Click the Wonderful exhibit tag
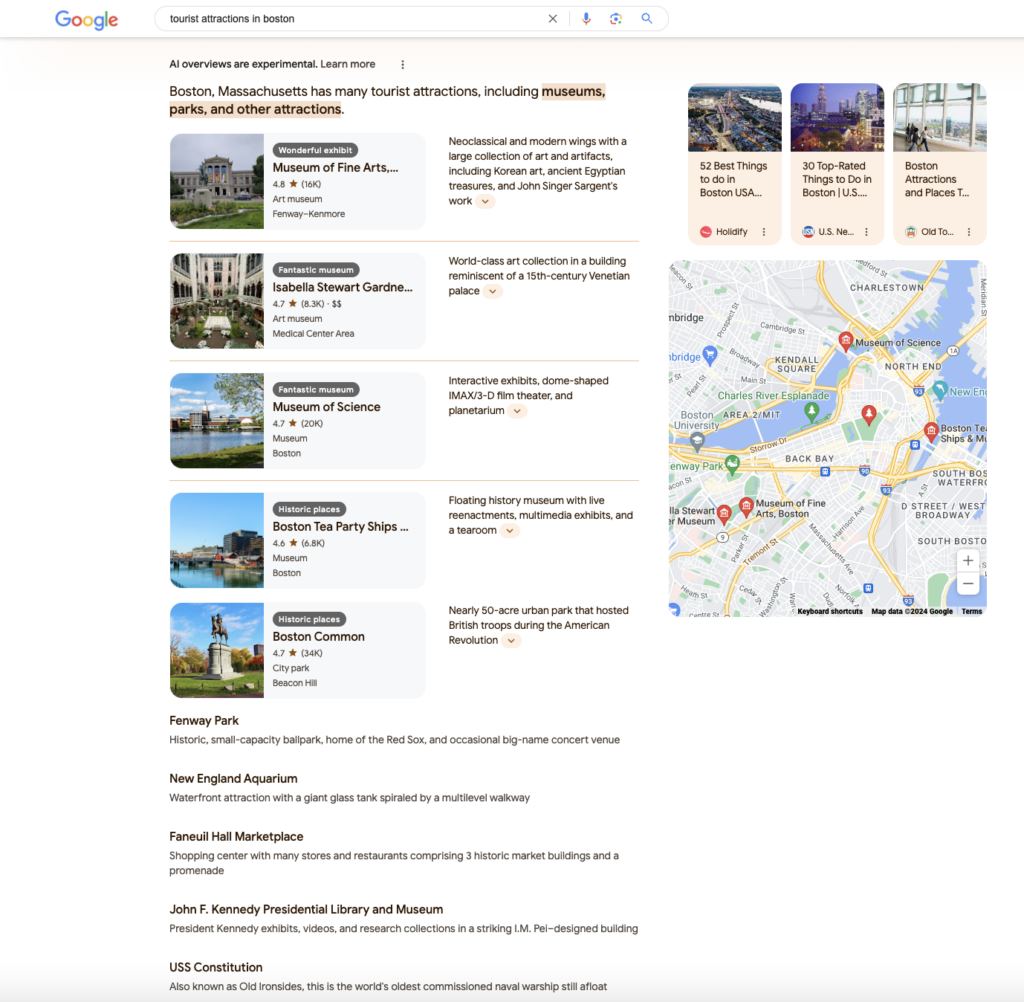 (315, 150)
